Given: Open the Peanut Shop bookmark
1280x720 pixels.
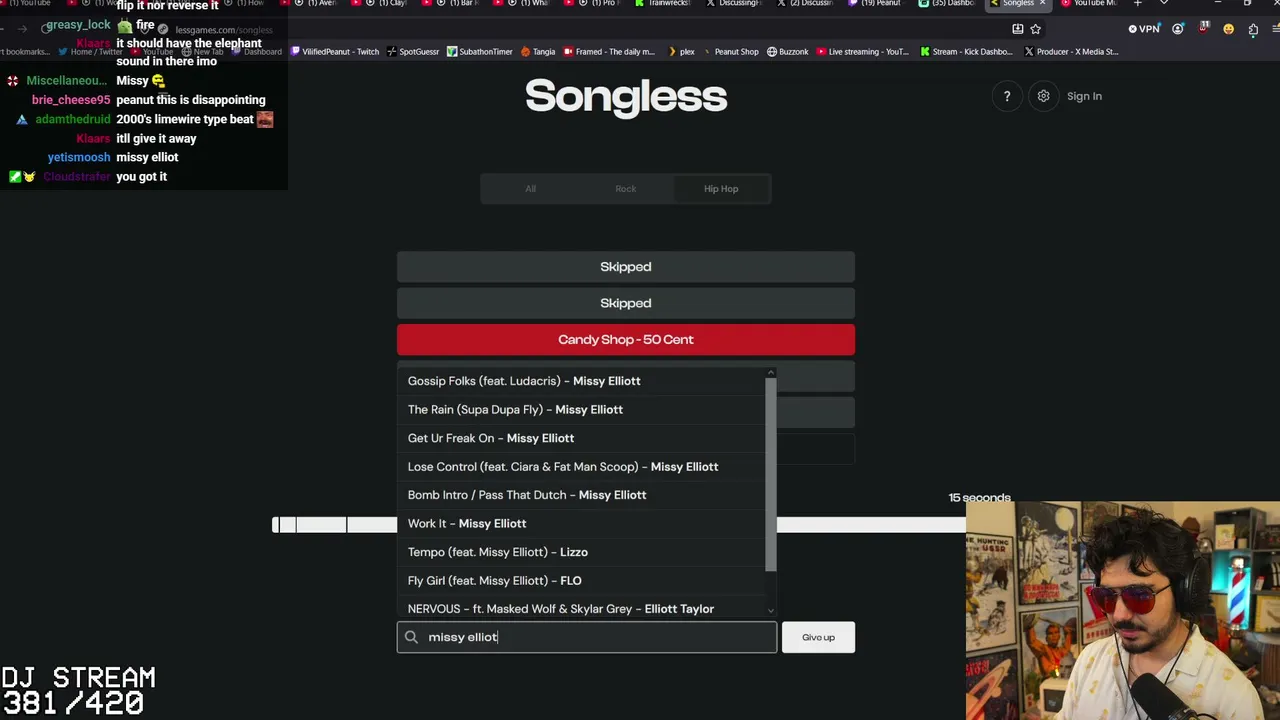Looking at the screenshot, I should (730, 51).
